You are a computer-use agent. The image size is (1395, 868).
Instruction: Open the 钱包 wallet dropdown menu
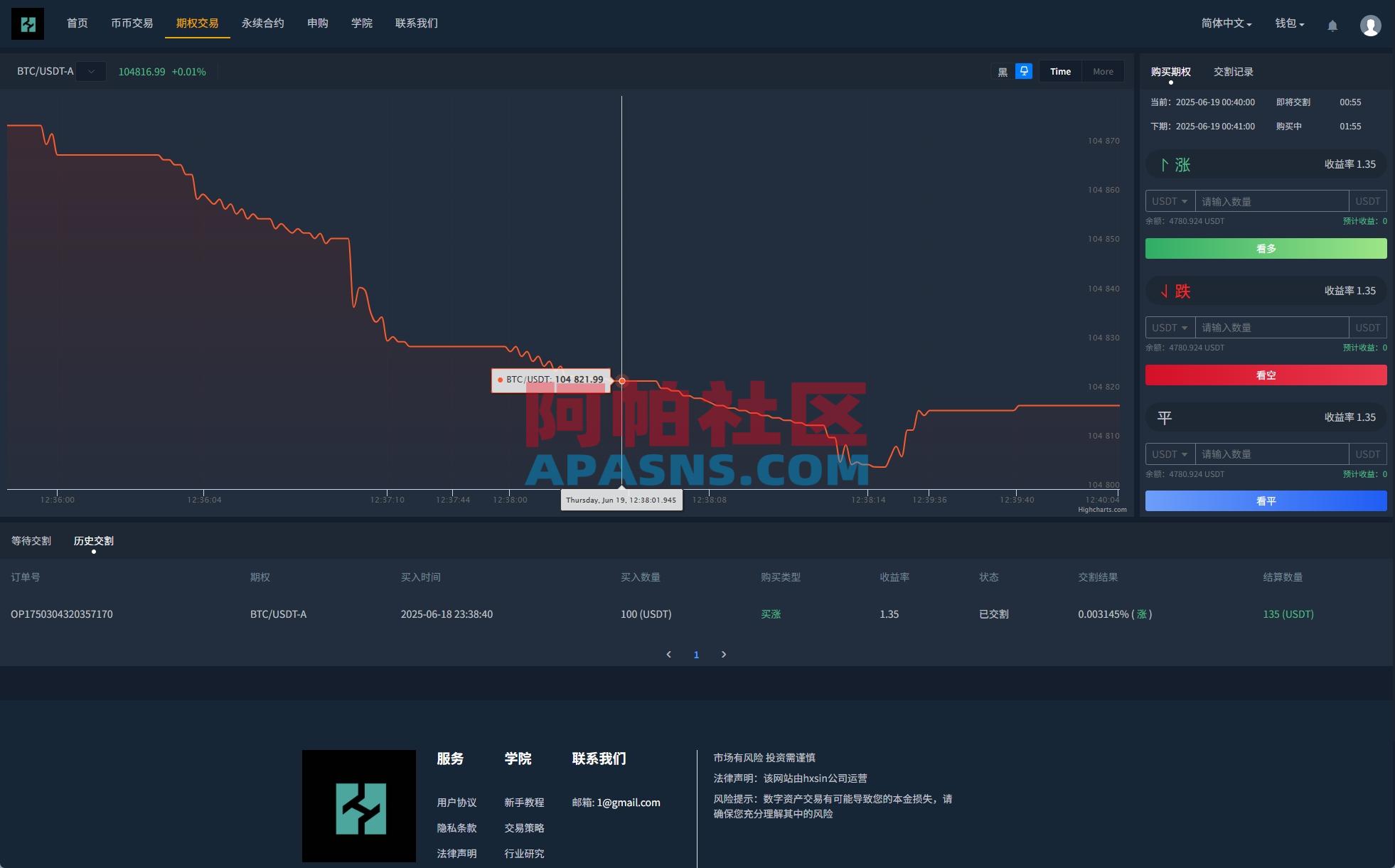pos(1288,23)
